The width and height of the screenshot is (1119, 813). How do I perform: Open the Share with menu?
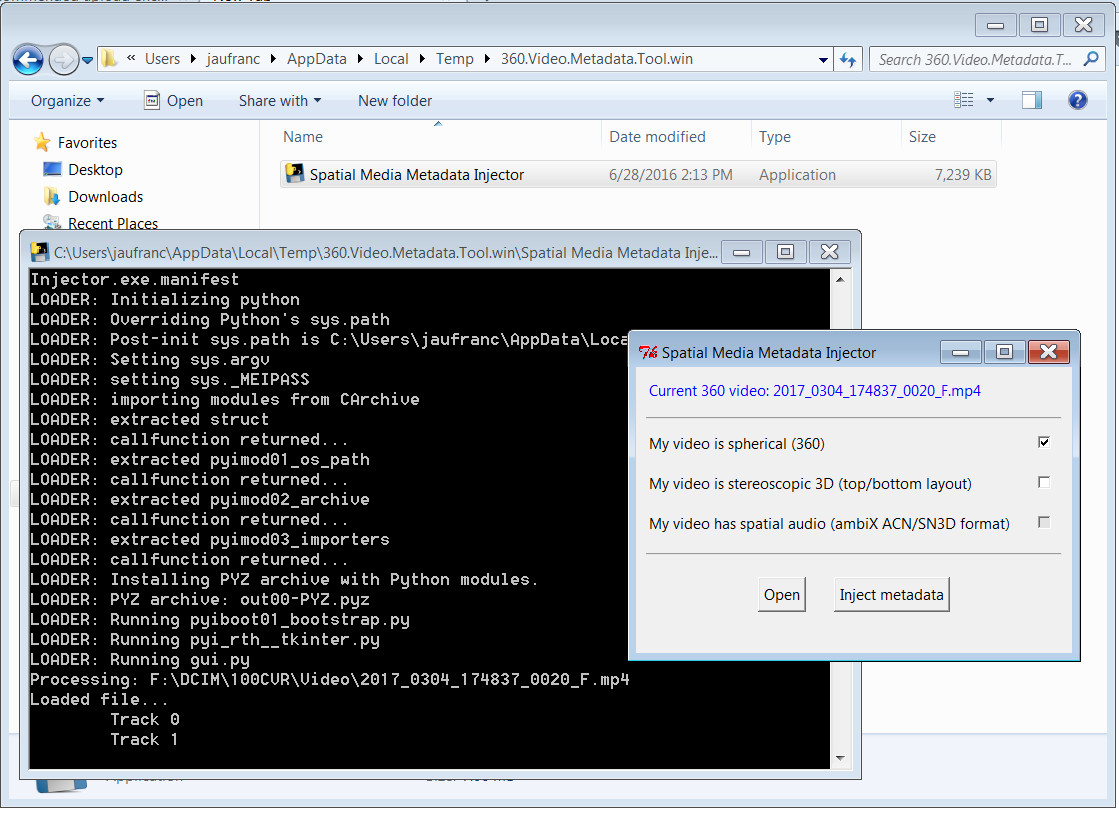coord(280,101)
